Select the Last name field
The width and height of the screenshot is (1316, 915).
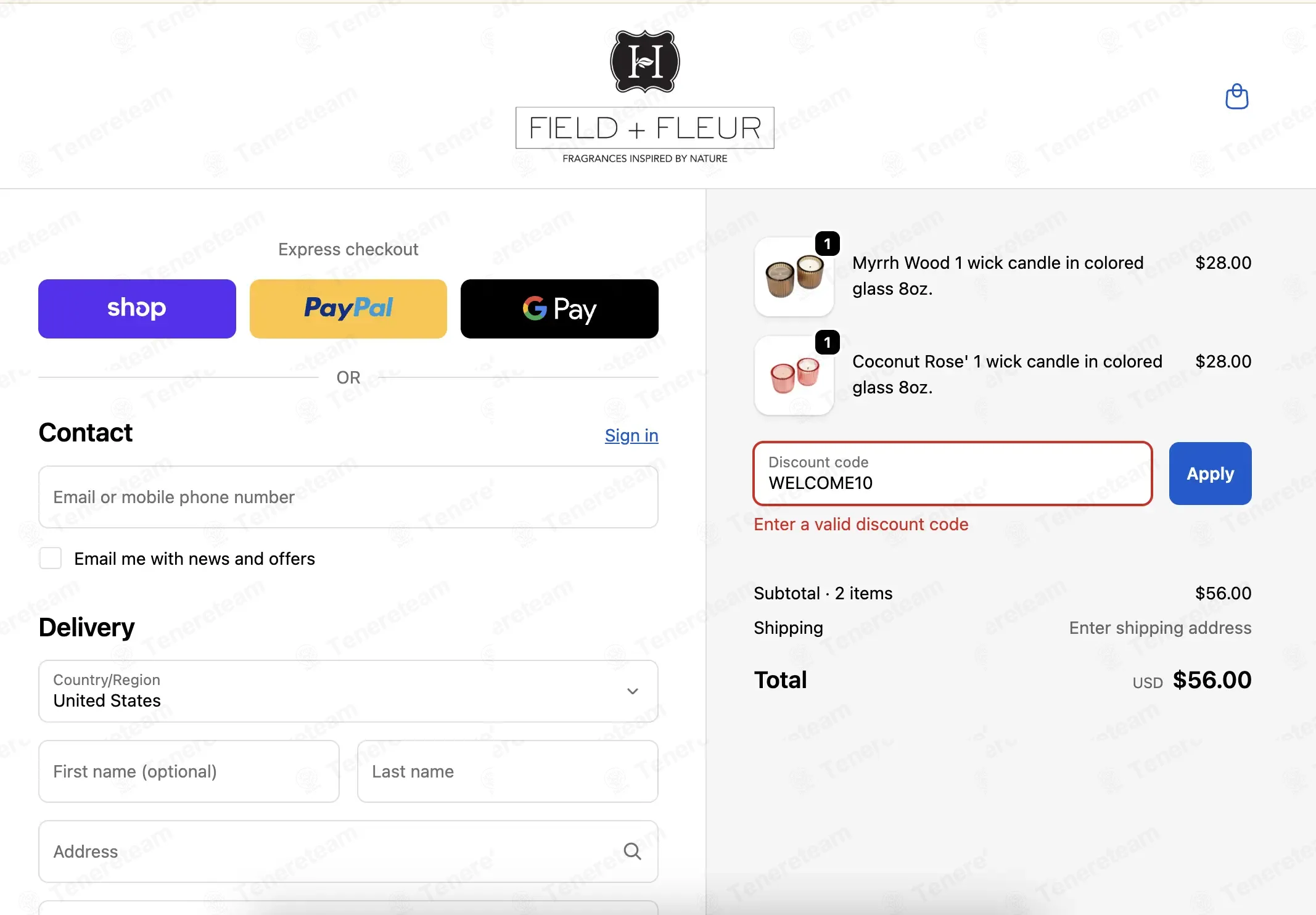(x=508, y=771)
